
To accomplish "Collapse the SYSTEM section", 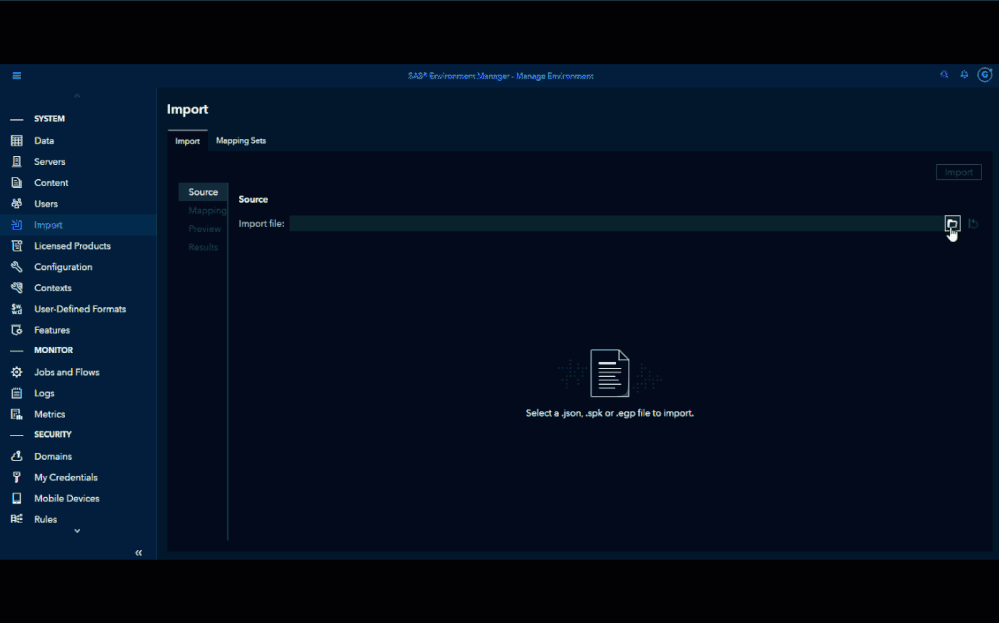I will pyautogui.click(x=17, y=119).
